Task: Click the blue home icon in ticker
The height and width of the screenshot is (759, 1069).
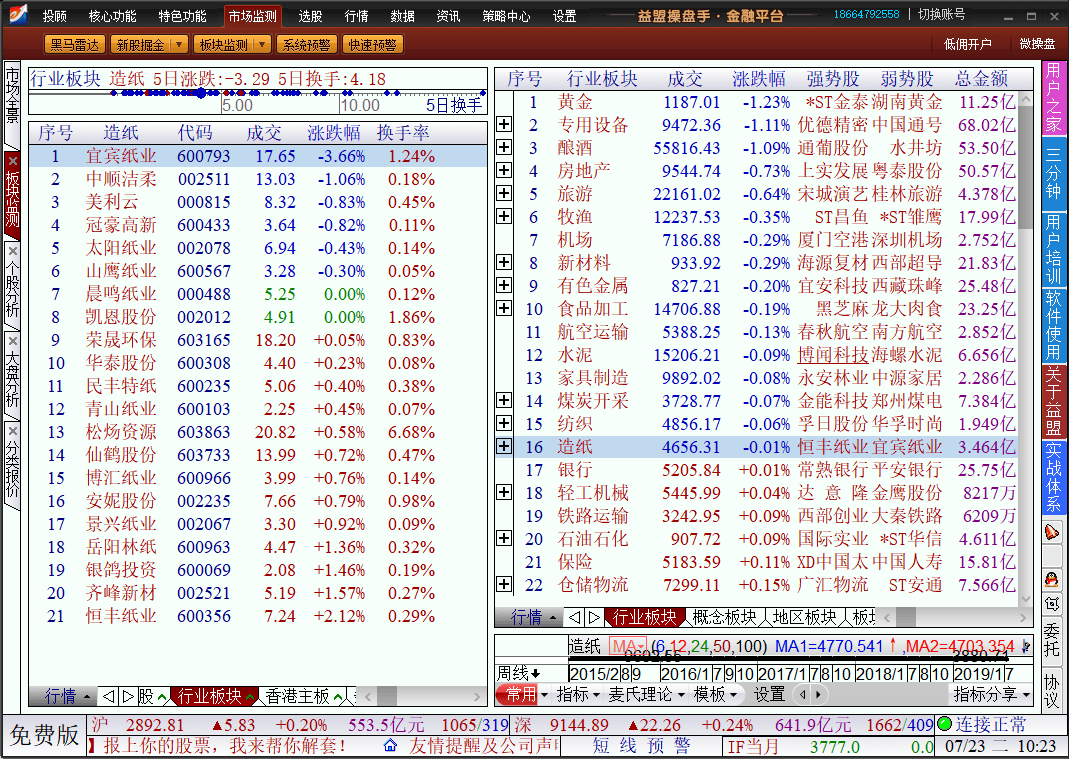Action: point(390,745)
